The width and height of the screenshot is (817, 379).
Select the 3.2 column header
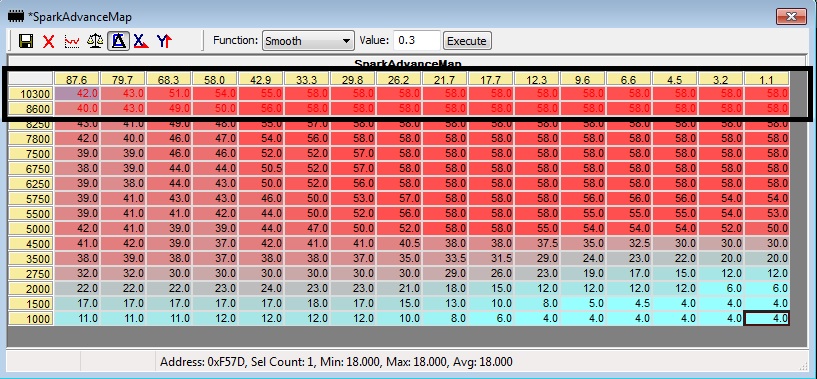point(721,79)
